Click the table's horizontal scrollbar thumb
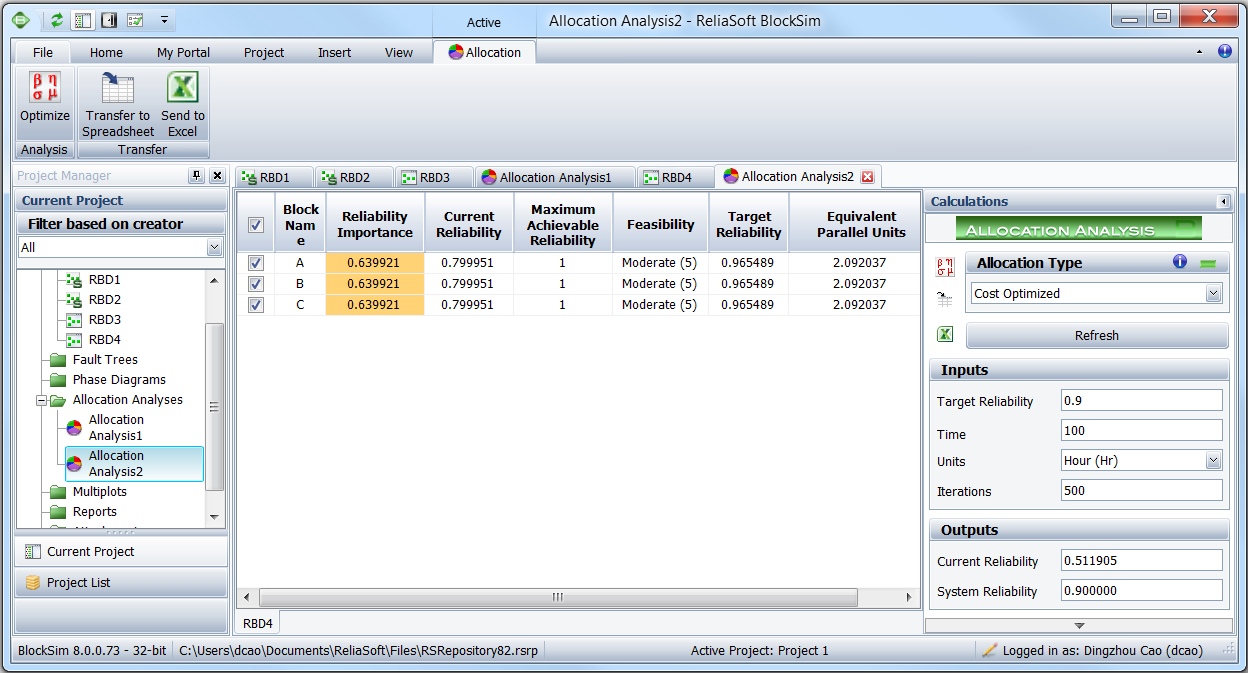The height and width of the screenshot is (673, 1248). (x=558, y=598)
